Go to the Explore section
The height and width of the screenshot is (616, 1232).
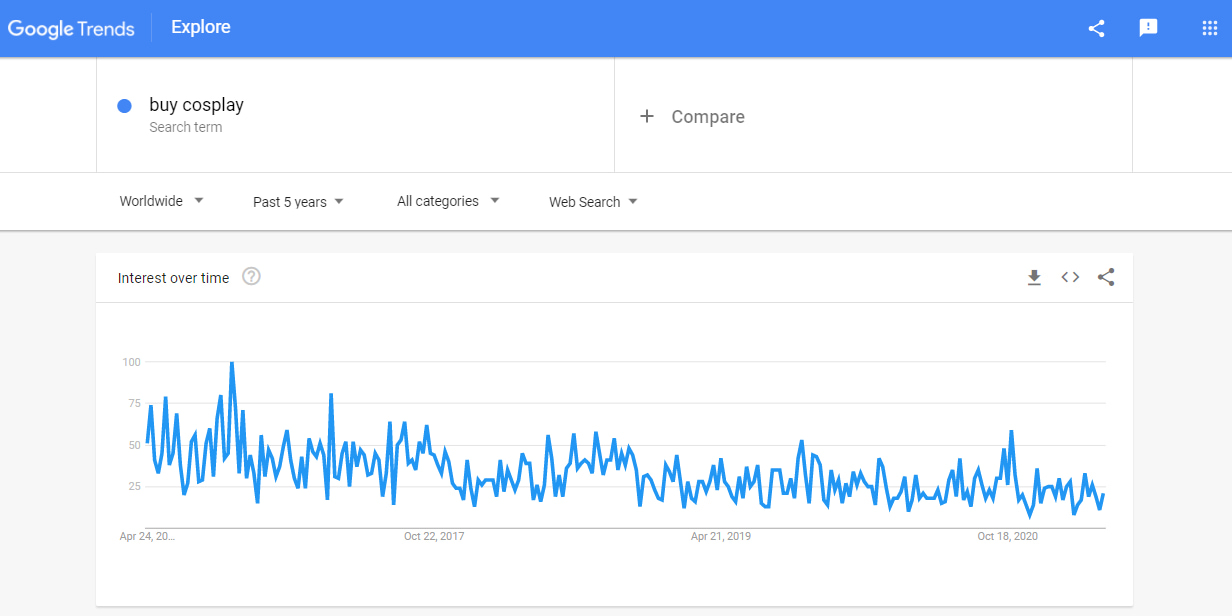(201, 27)
